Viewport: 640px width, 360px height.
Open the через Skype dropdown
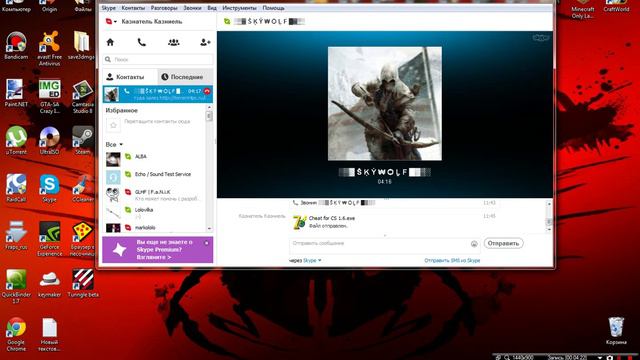[x=312, y=260]
